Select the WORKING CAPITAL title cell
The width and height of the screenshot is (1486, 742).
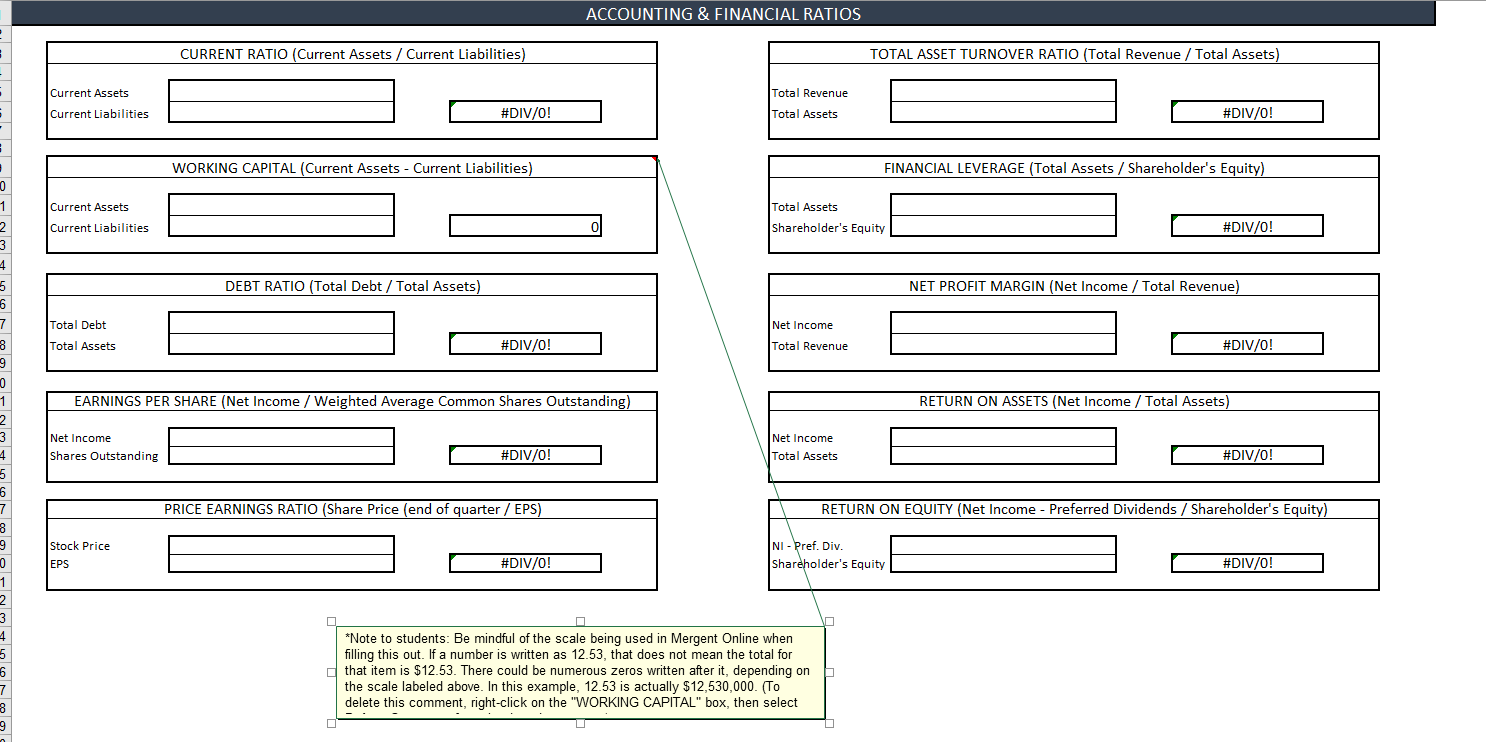coord(352,168)
